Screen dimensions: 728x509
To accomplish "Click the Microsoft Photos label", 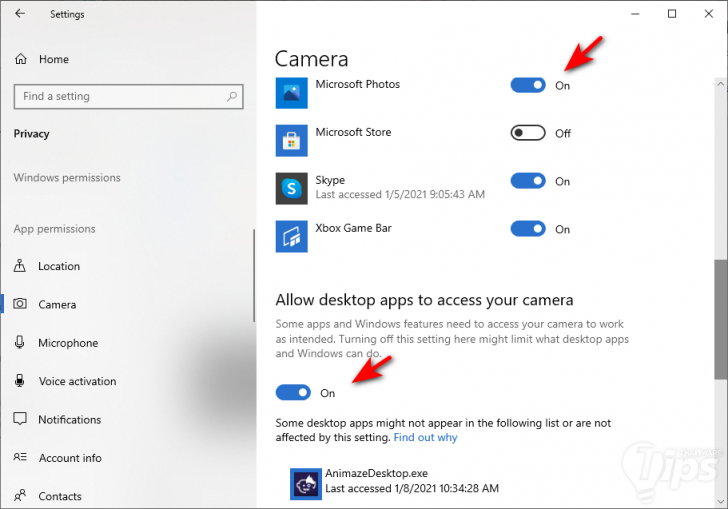I will coord(358,84).
